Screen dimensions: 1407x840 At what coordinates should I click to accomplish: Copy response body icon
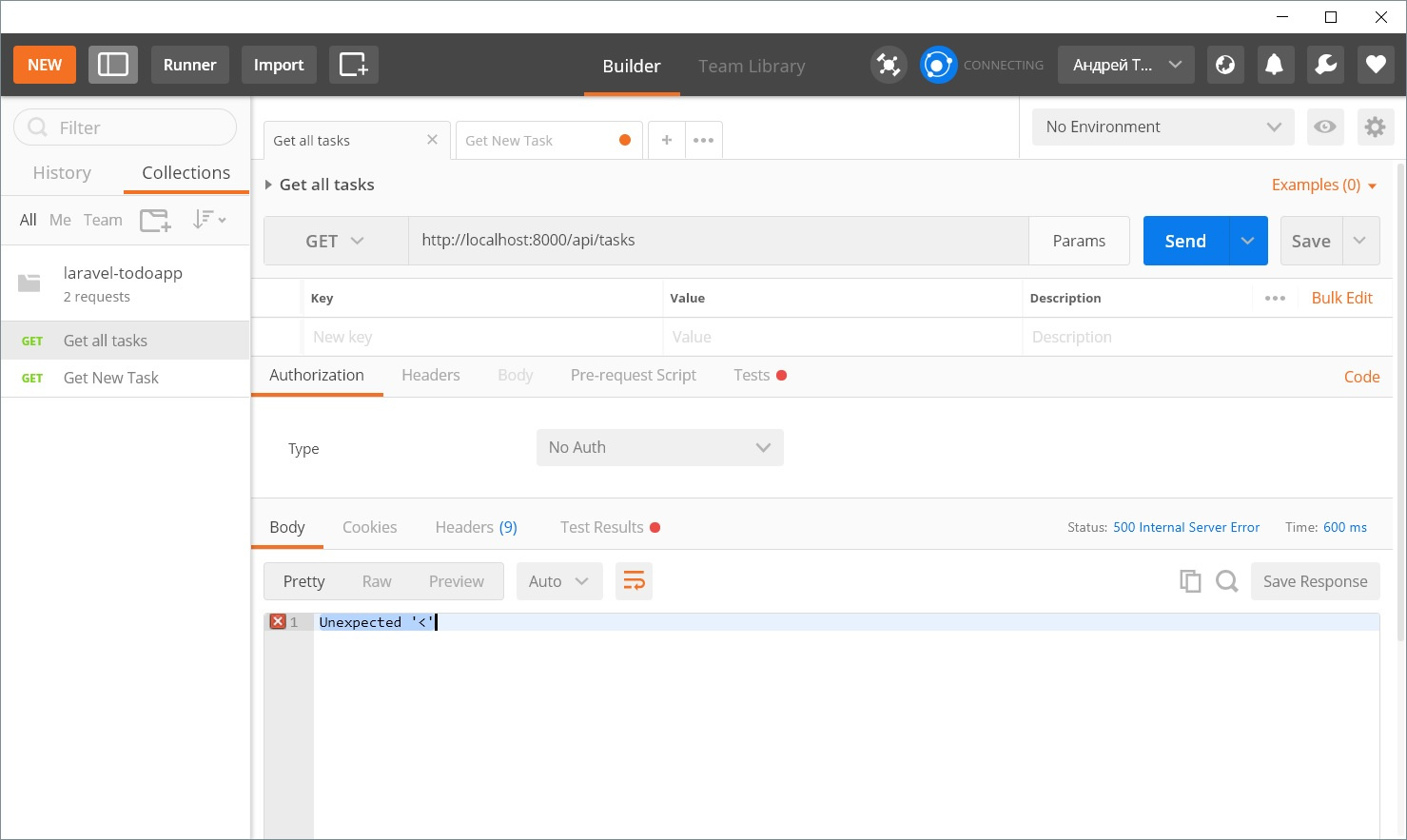tap(1190, 581)
